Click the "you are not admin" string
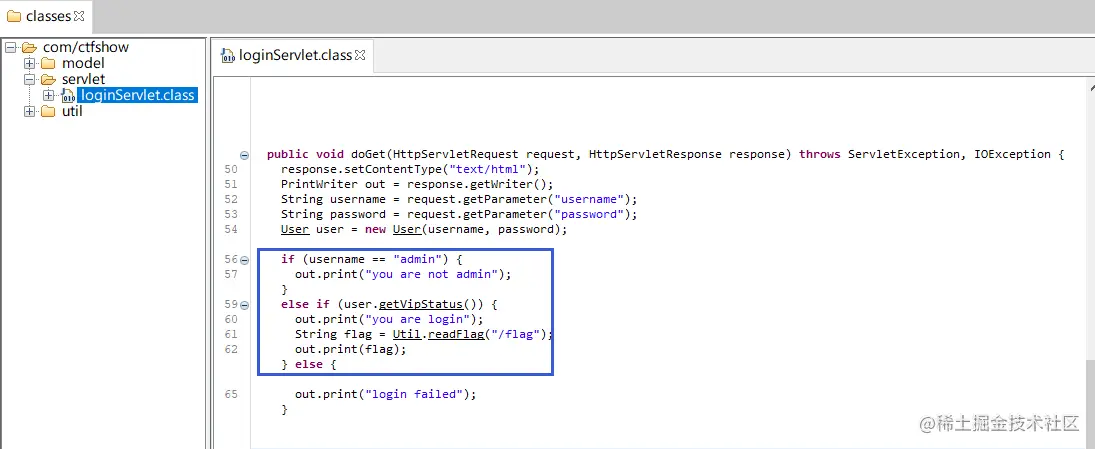Viewport: 1095px width, 449px height. (432, 274)
